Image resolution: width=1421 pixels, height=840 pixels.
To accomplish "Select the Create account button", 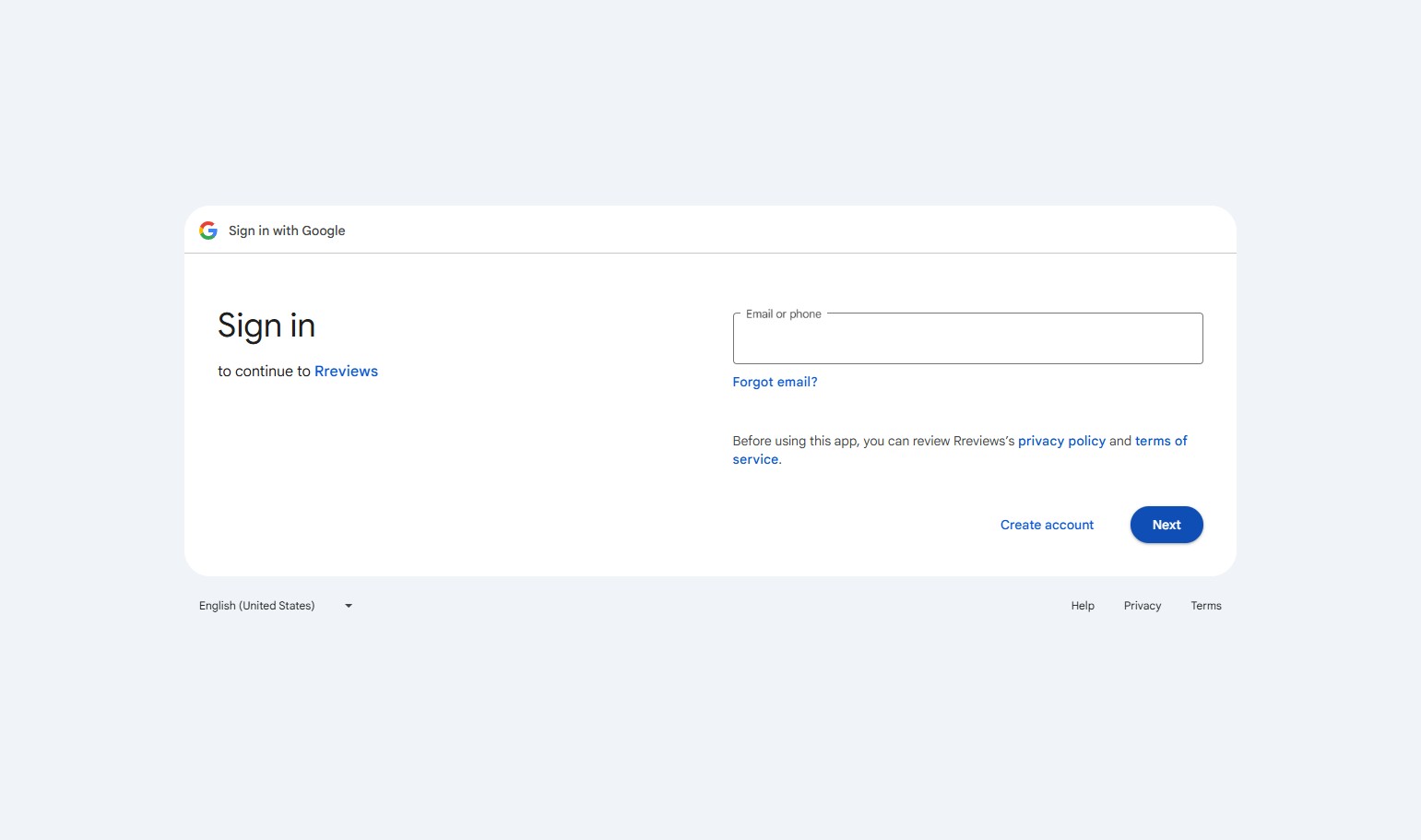I will 1047,525.
